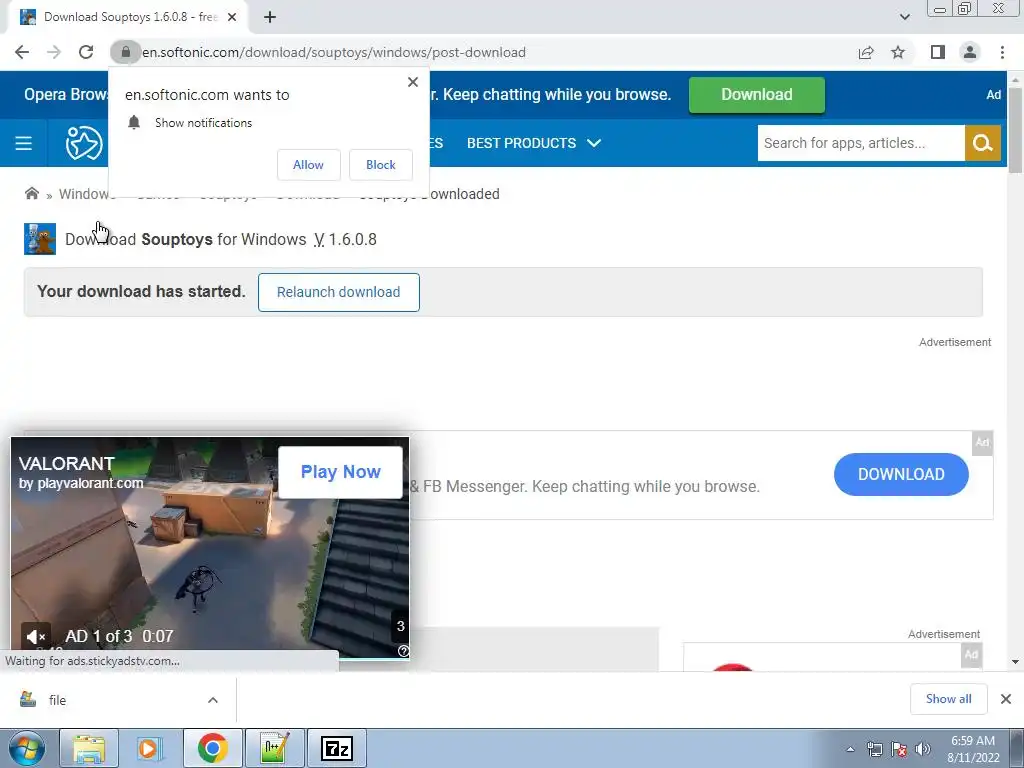Click the address bar URL
The width and height of the screenshot is (1024, 768).
(x=334, y=52)
